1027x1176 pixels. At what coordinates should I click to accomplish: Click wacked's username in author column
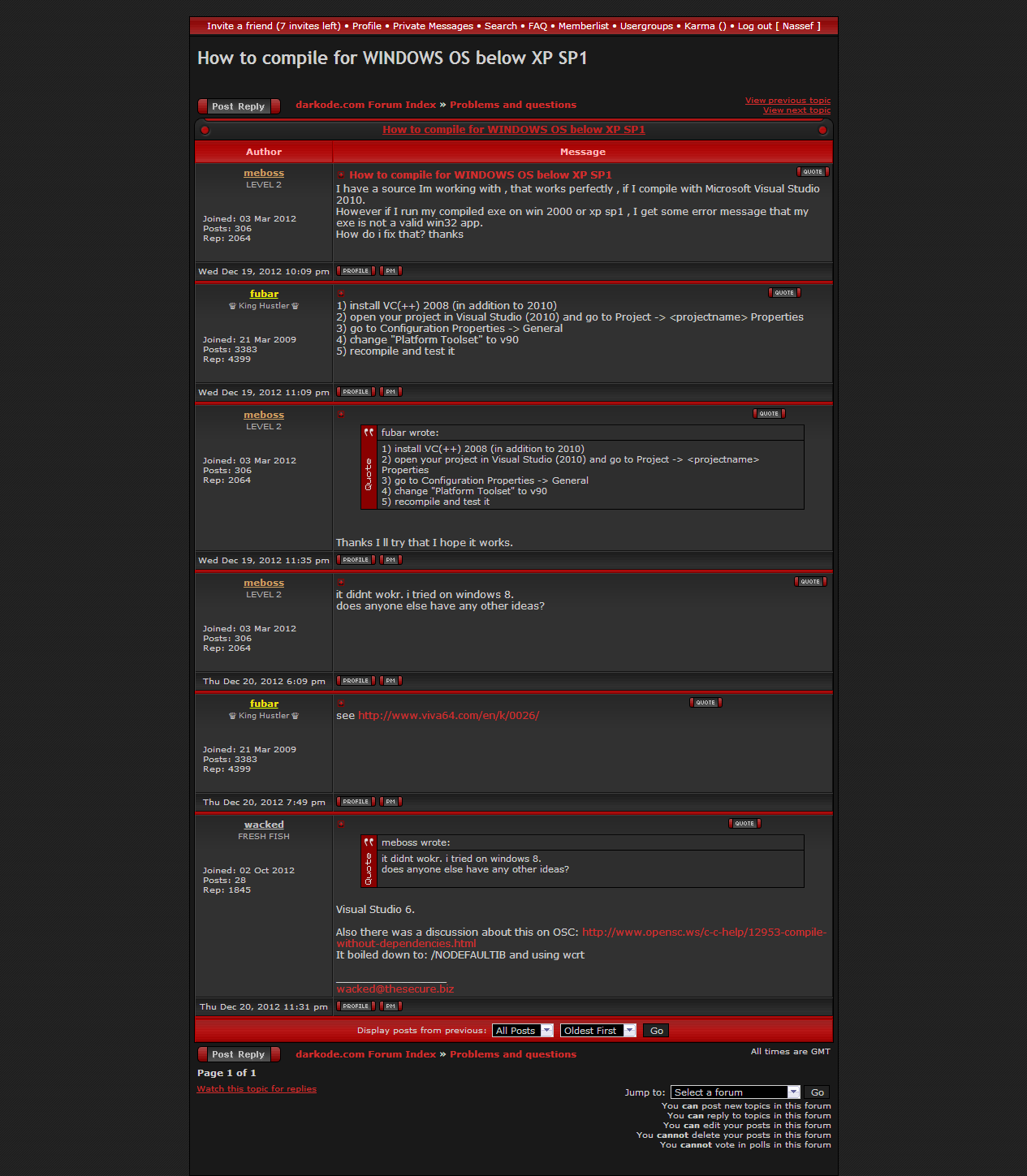264,825
